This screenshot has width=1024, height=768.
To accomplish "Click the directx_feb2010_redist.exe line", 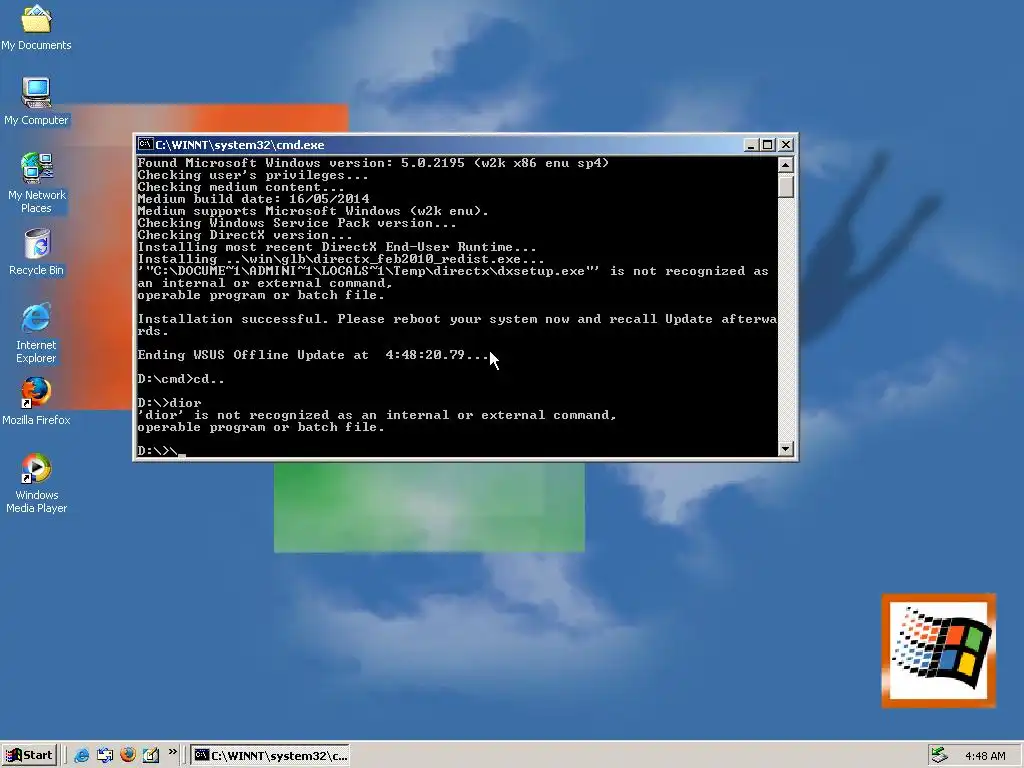I will [341, 259].
